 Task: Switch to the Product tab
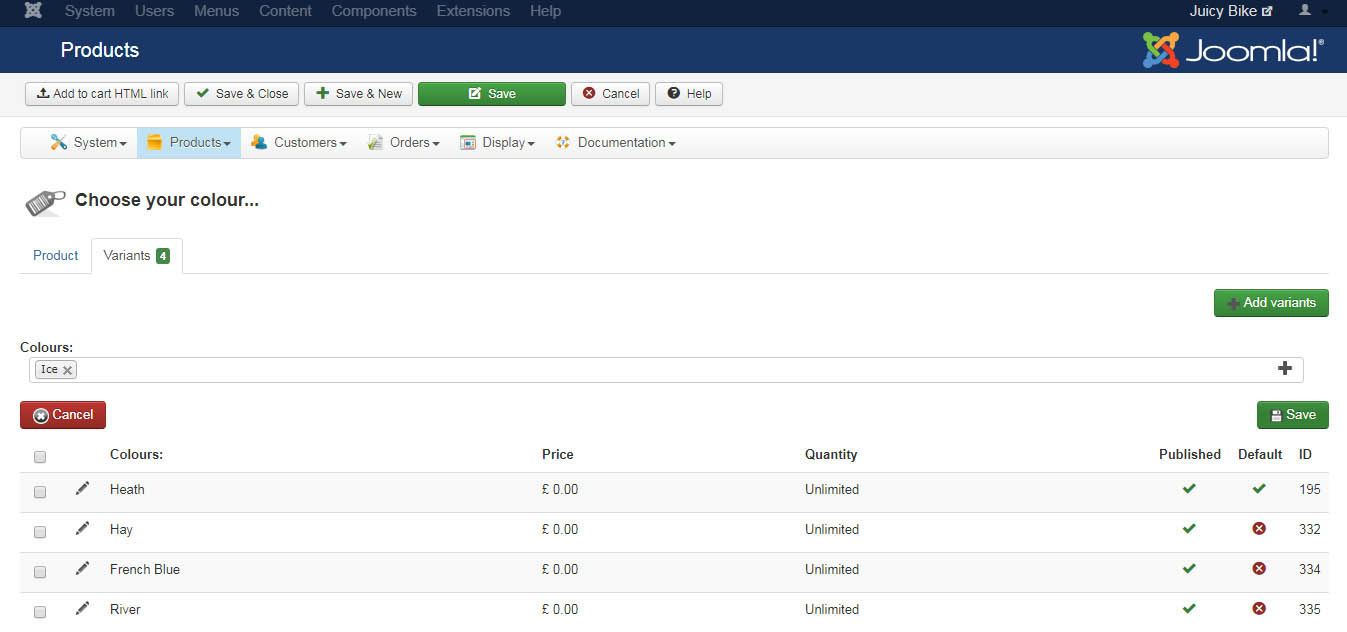pyautogui.click(x=56, y=255)
